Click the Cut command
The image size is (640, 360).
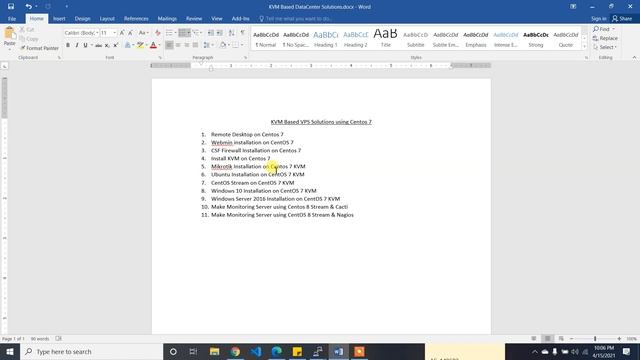(27, 30)
